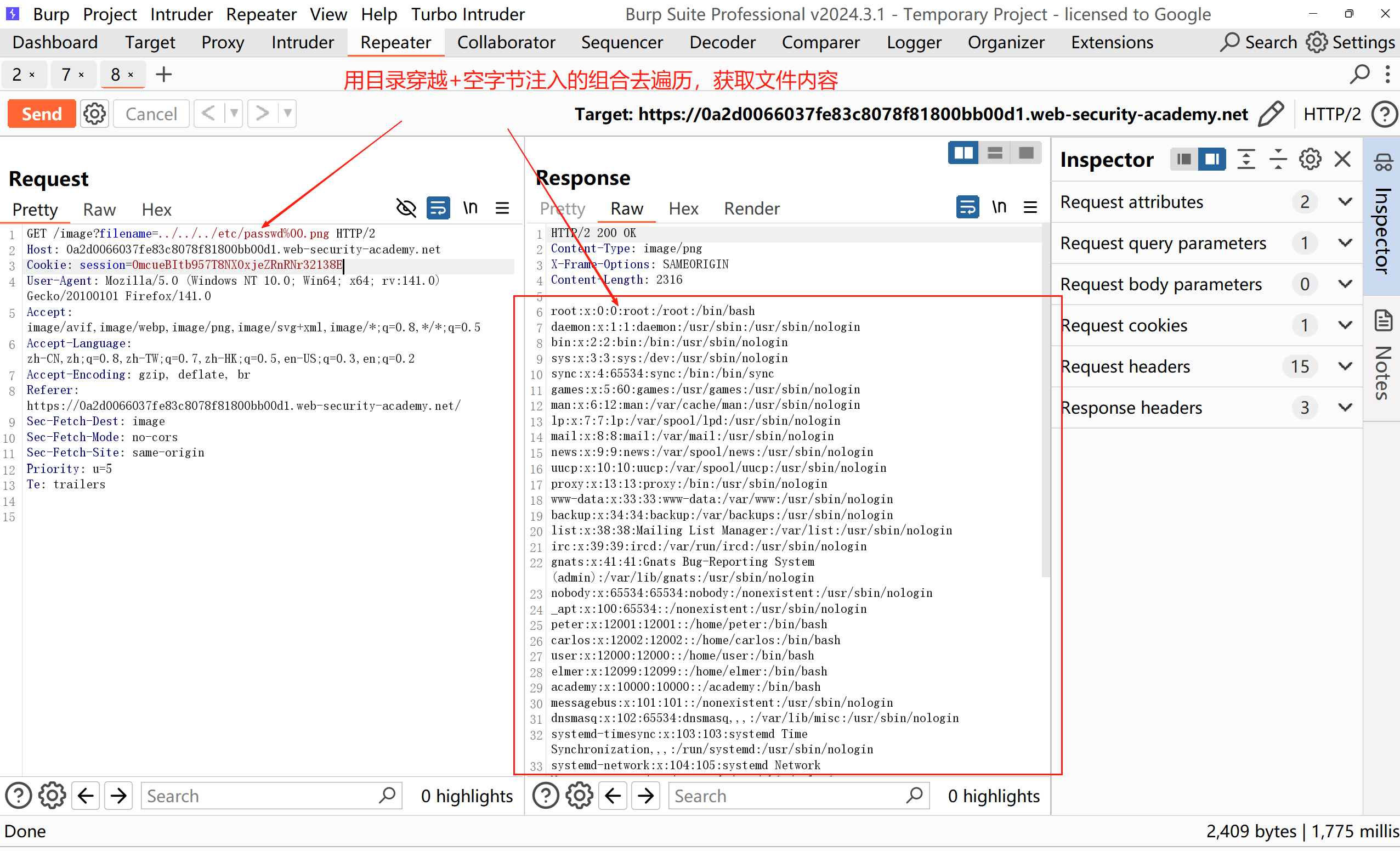Click the Repeater tab search magnifier icon

[x=1359, y=75]
